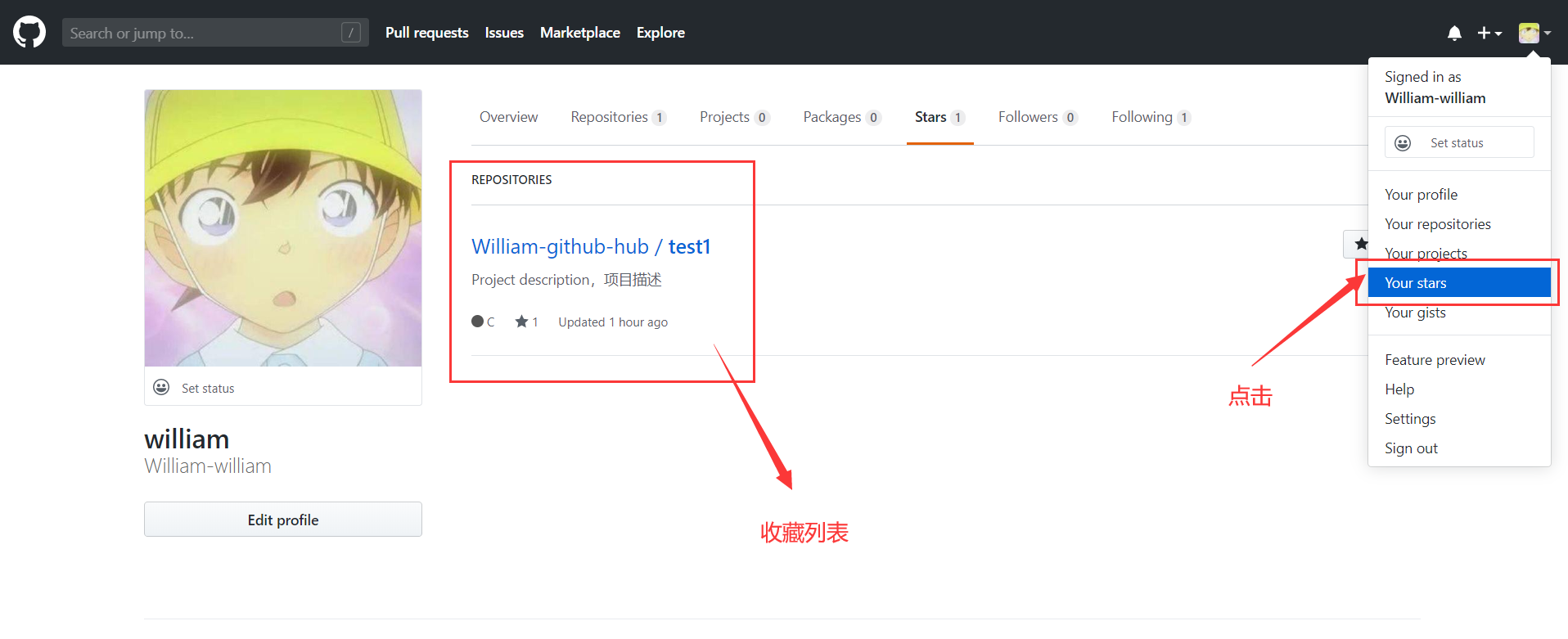Switch to the Projects tab
Screen dimensions: 1568x639
click(x=734, y=117)
